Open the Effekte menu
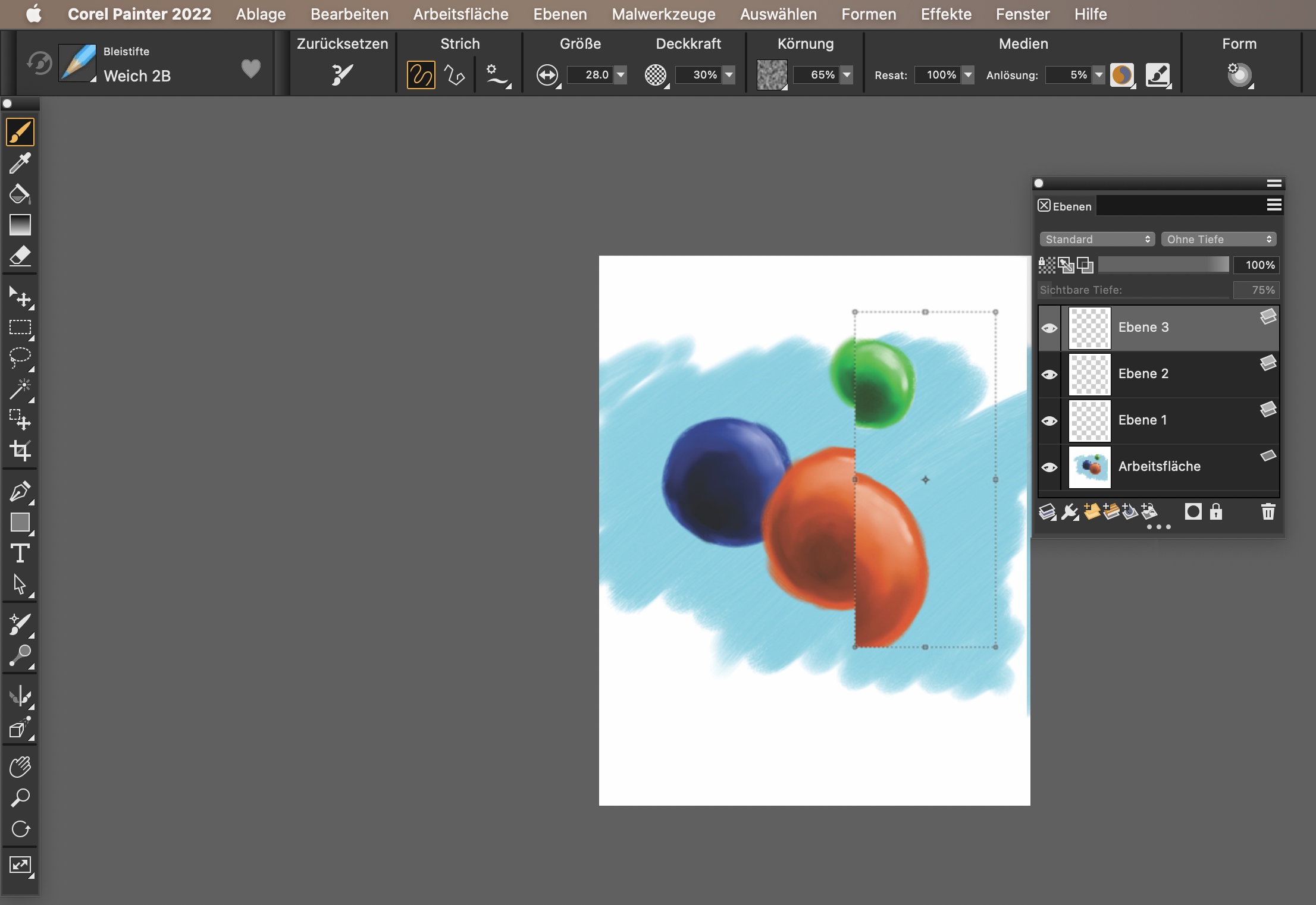Image resolution: width=1316 pixels, height=905 pixels. pos(946,14)
